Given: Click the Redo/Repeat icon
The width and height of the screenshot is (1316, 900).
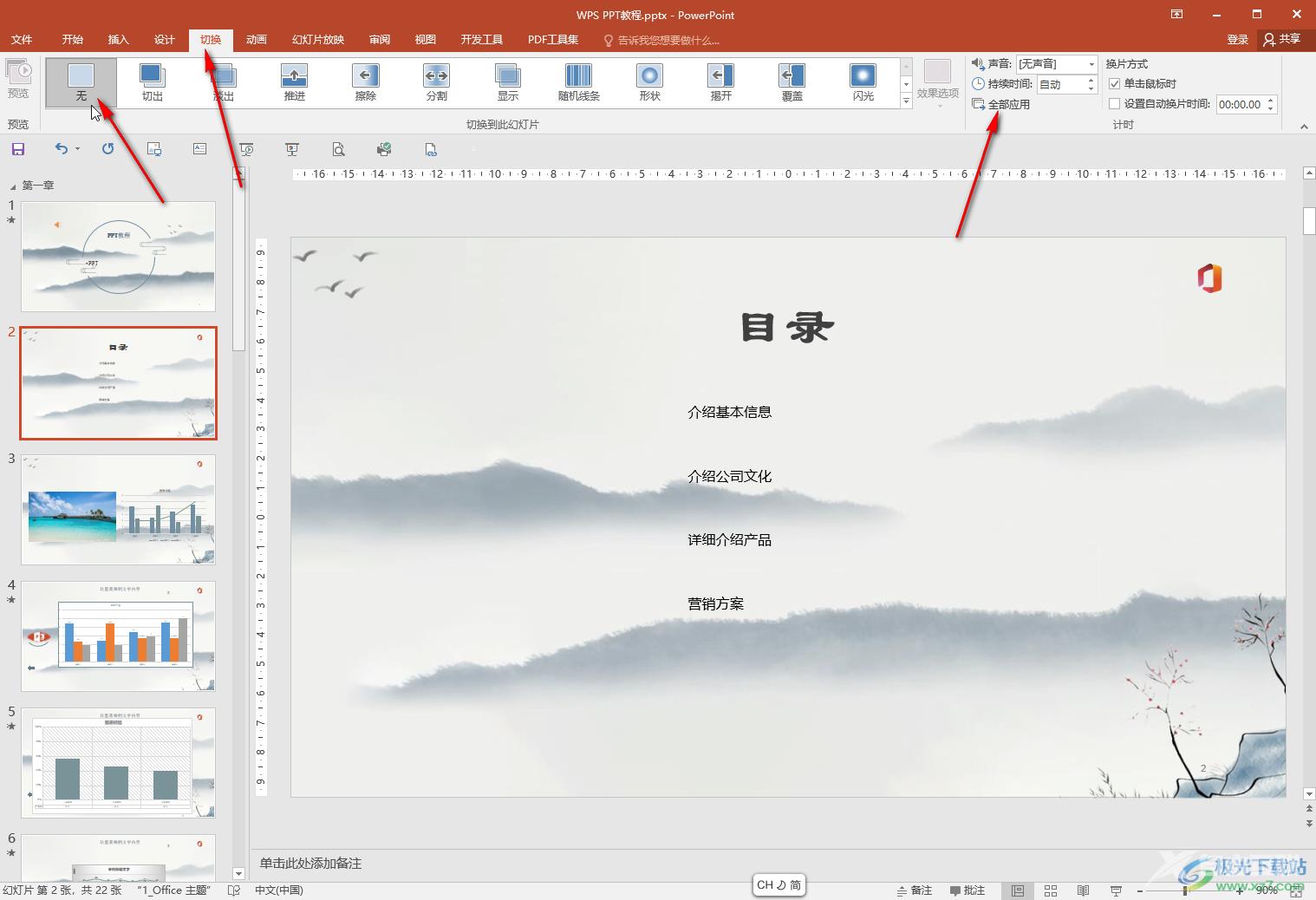Looking at the screenshot, I should (x=107, y=149).
